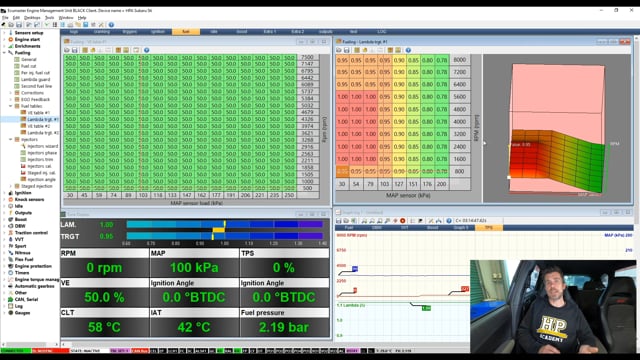Select CAN, Serial in the tree
This screenshot has width=640, height=360.
pos(26,300)
